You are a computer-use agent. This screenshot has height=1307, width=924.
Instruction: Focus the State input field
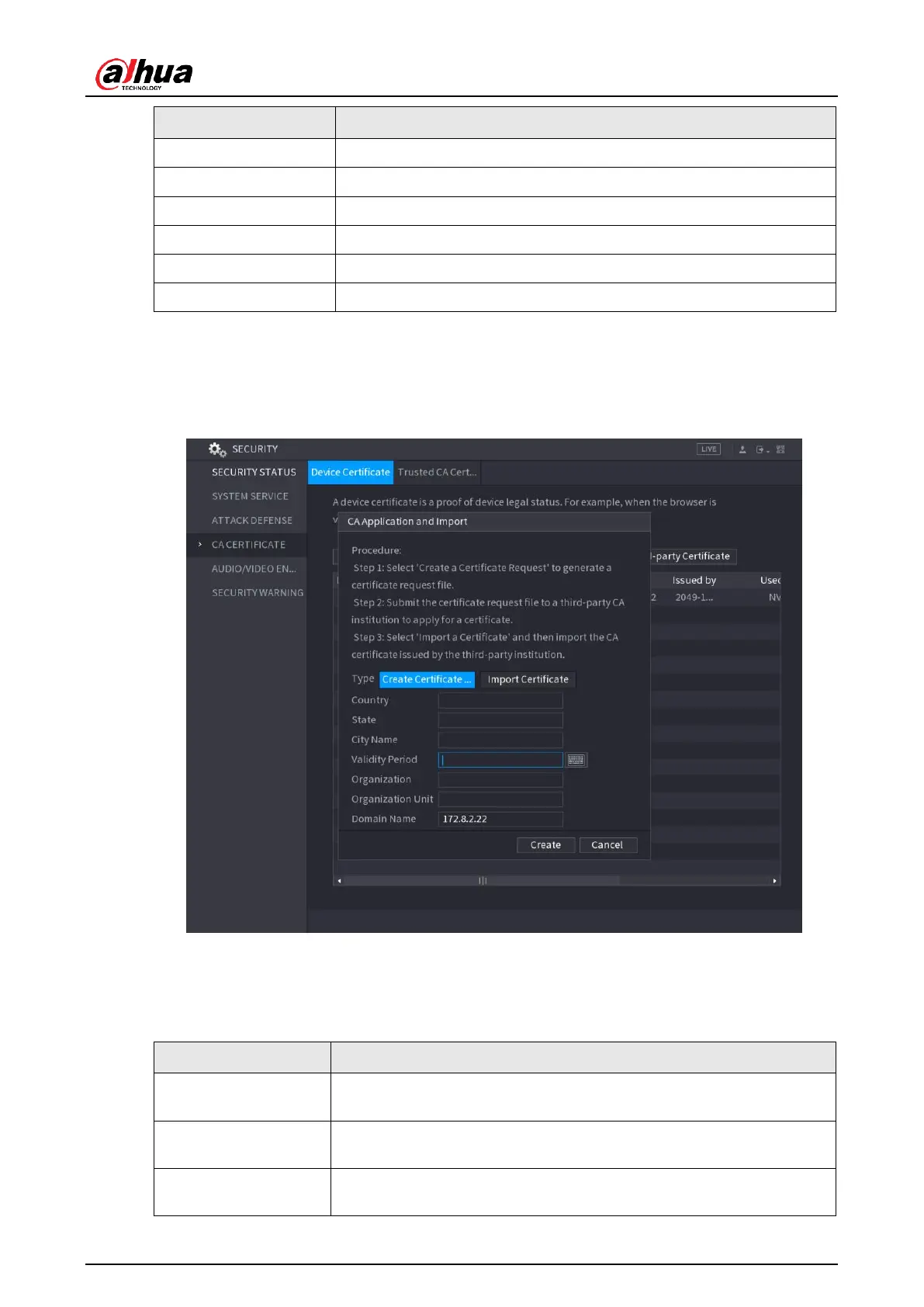pyautogui.click(x=500, y=720)
